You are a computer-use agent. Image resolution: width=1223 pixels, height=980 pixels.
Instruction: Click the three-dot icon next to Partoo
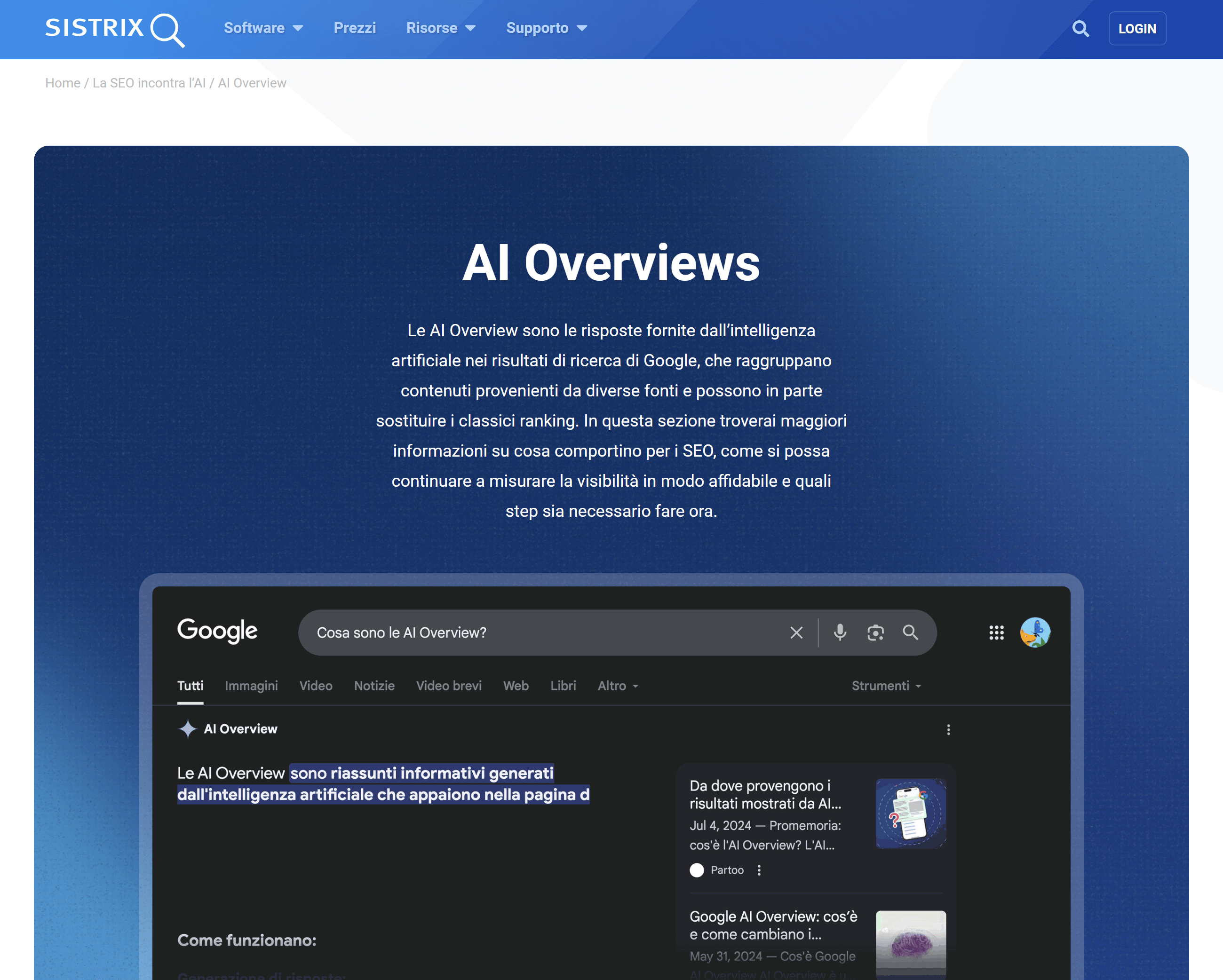759,869
